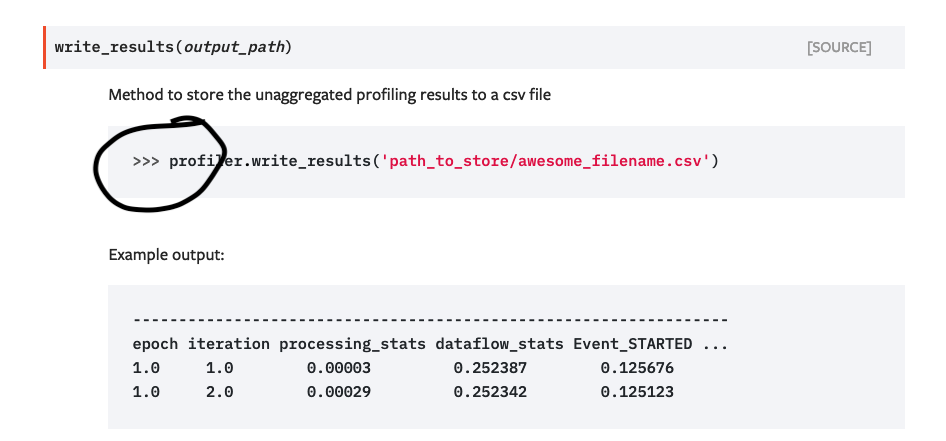Viewport: 946px width, 441px height.
Task: Click the dataflow_stats value 0.252342
Action: coord(490,392)
